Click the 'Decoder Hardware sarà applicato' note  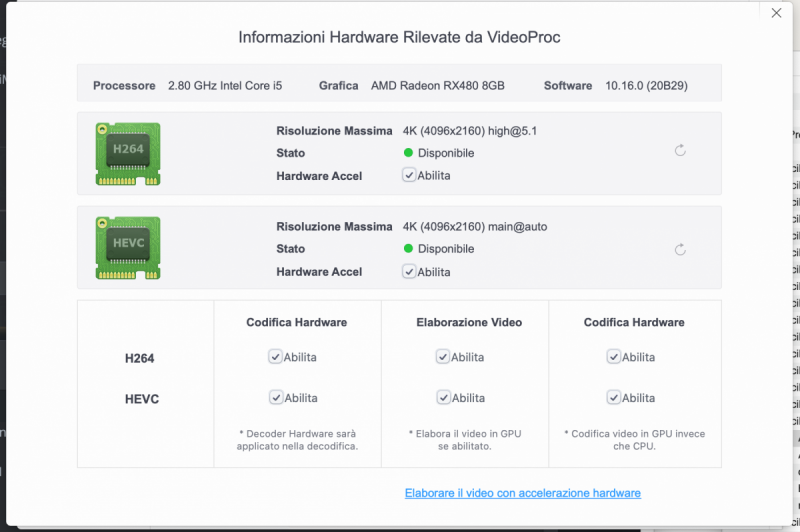pyautogui.click(x=297, y=440)
